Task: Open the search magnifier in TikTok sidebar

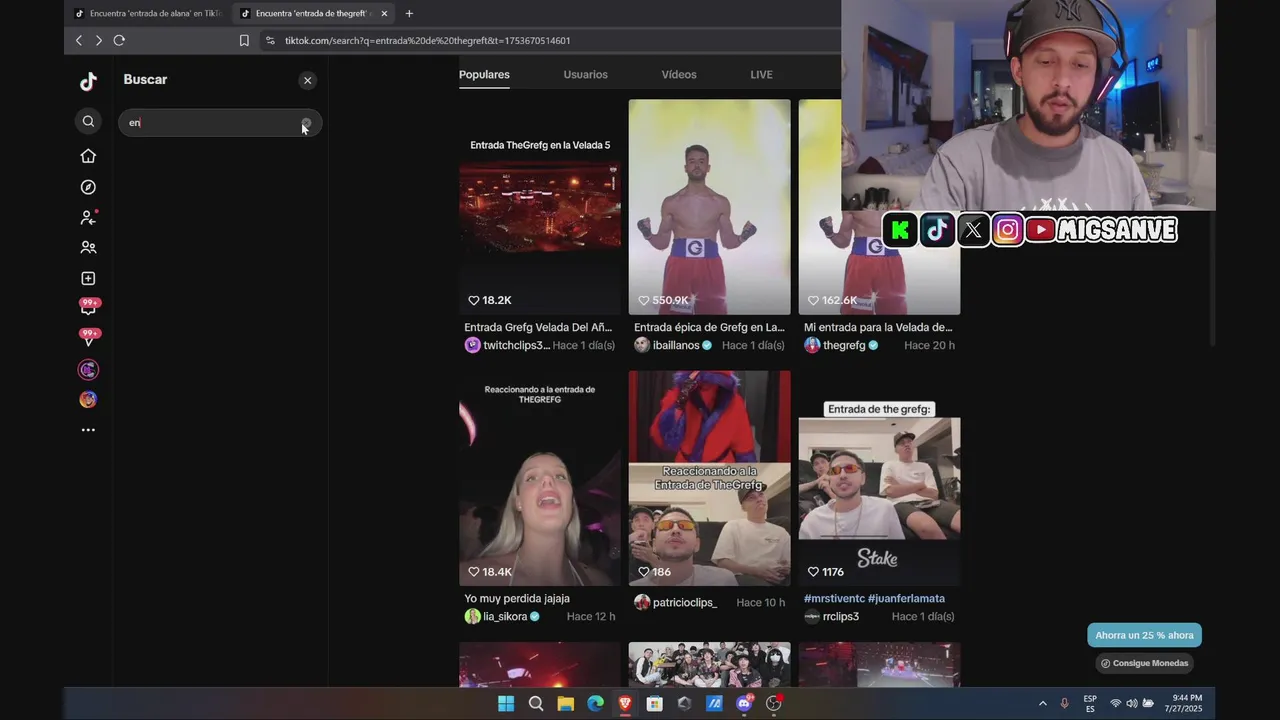Action: [x=88, y=121]
